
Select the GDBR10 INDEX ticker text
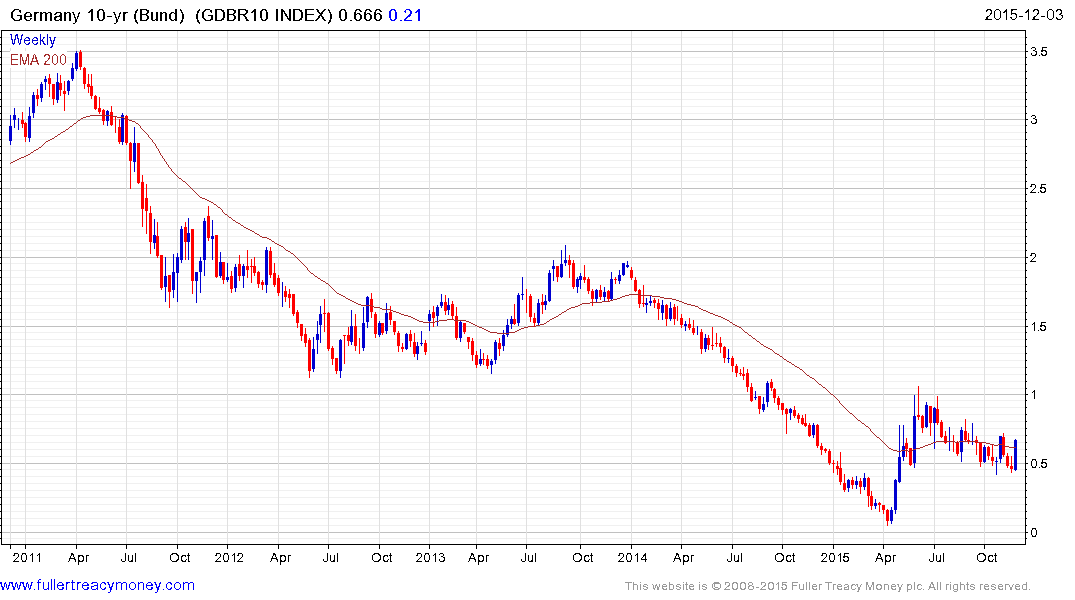click(267, 16)
